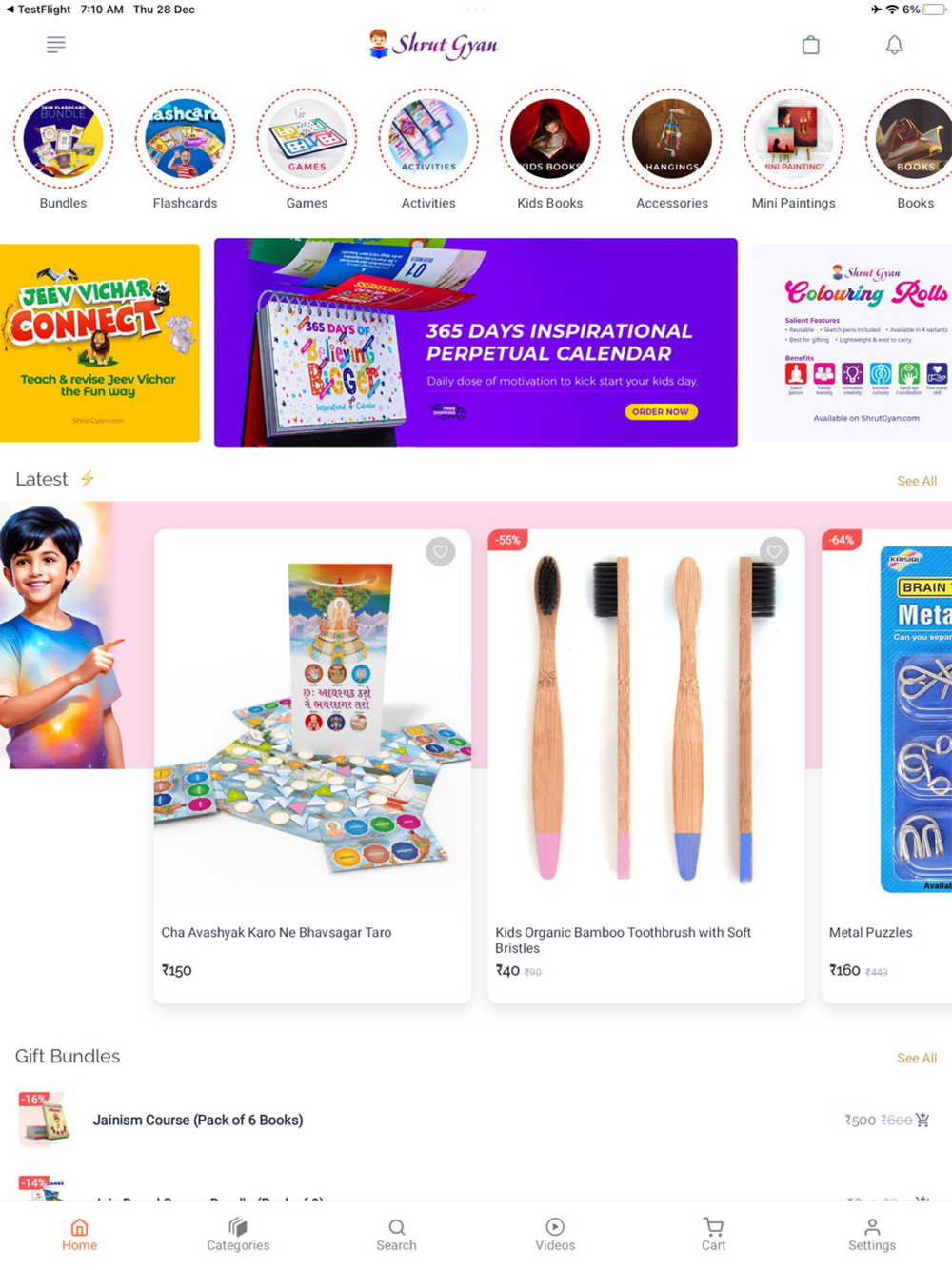
Task: Open the Search tab
Action: [396, 1235]
